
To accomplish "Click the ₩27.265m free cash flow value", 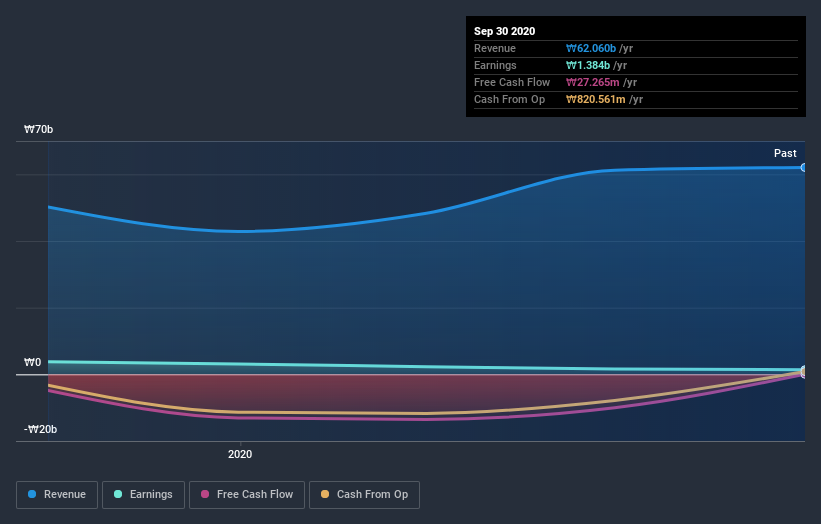I will (592, 82).
